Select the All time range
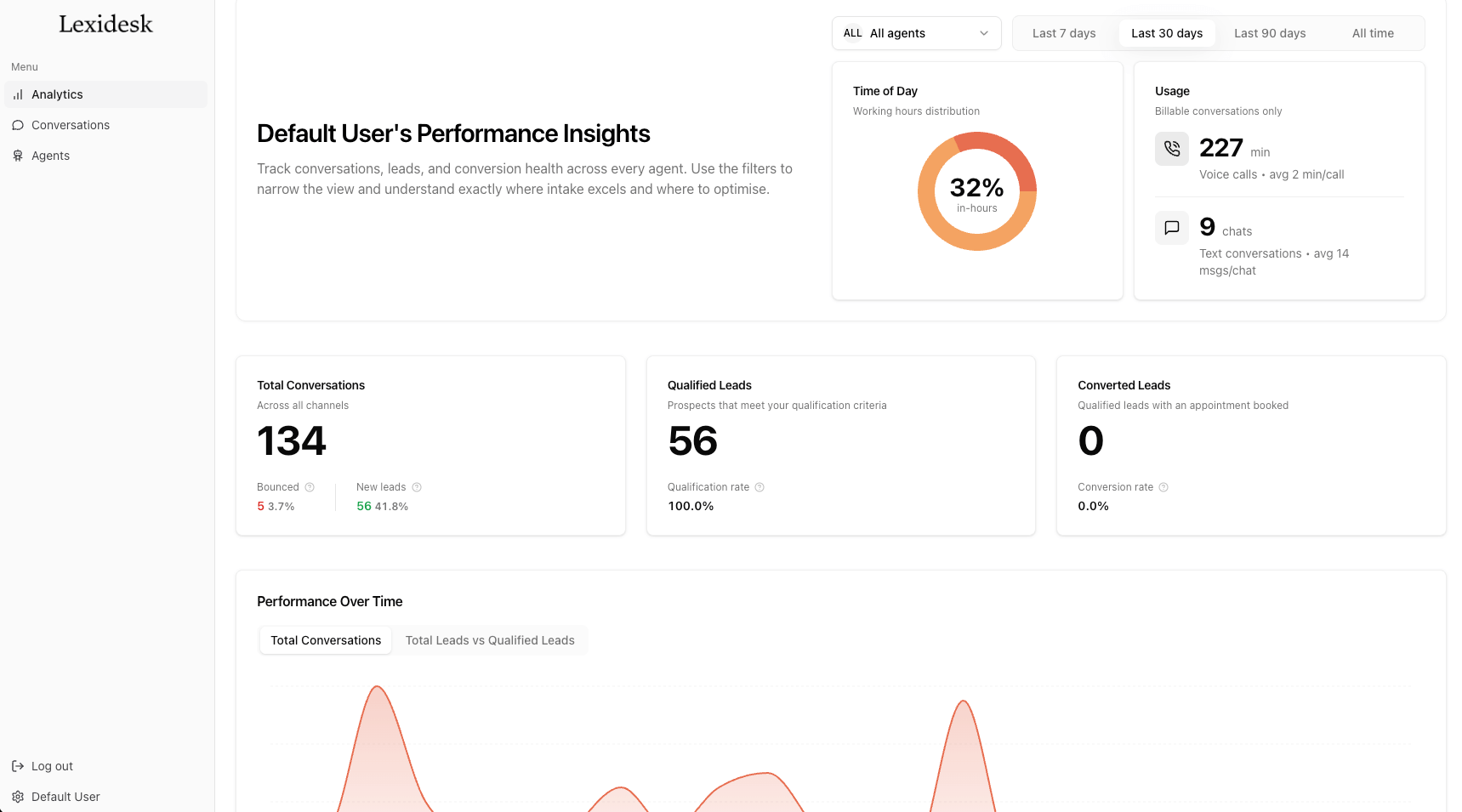 1372,33
